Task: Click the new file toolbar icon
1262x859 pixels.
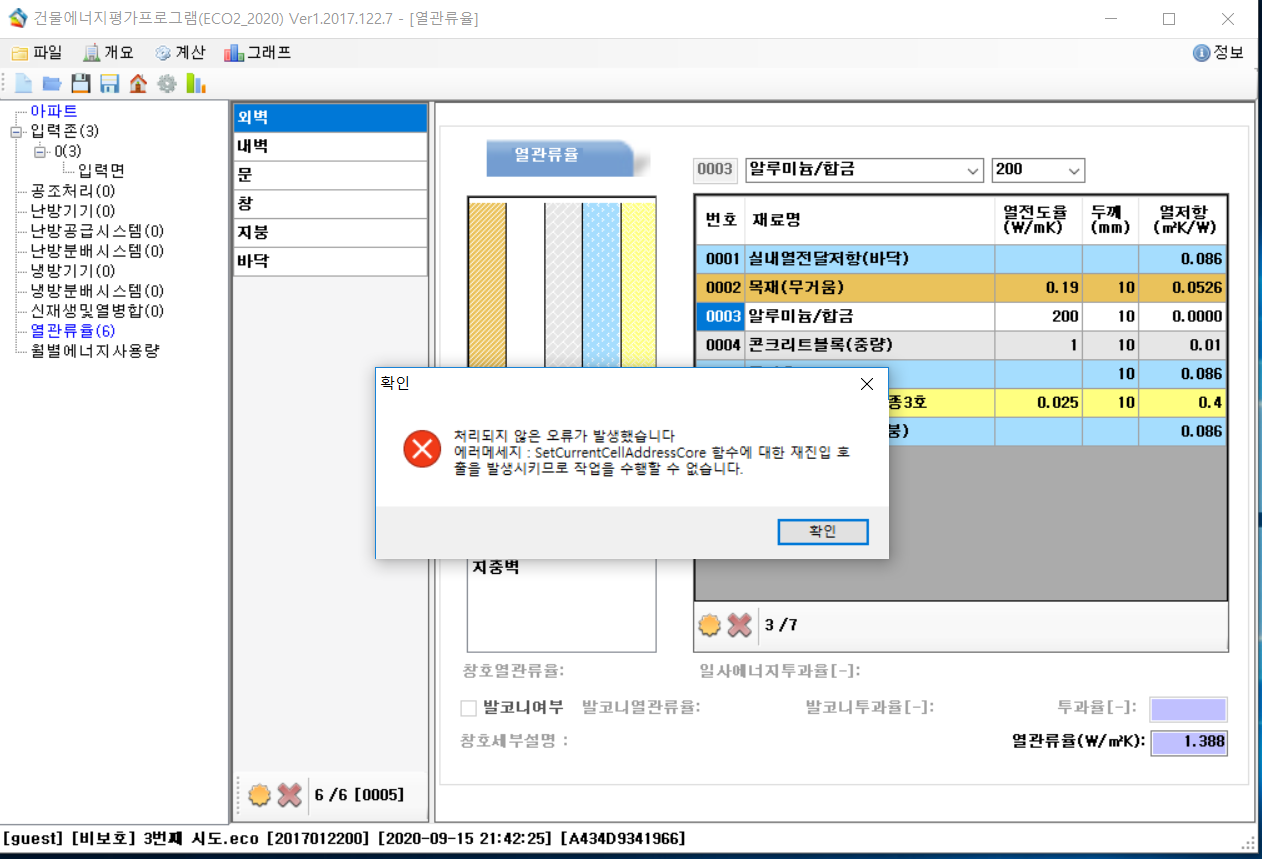Action: tap(23, 84)
